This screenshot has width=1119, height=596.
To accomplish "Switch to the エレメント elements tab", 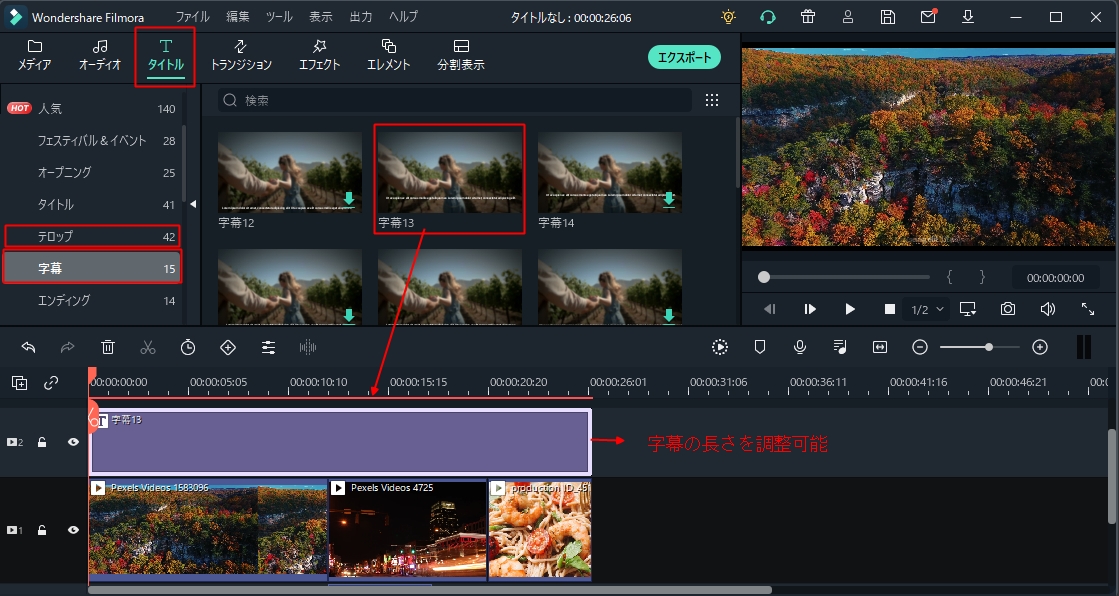I will tap(388, 56).
